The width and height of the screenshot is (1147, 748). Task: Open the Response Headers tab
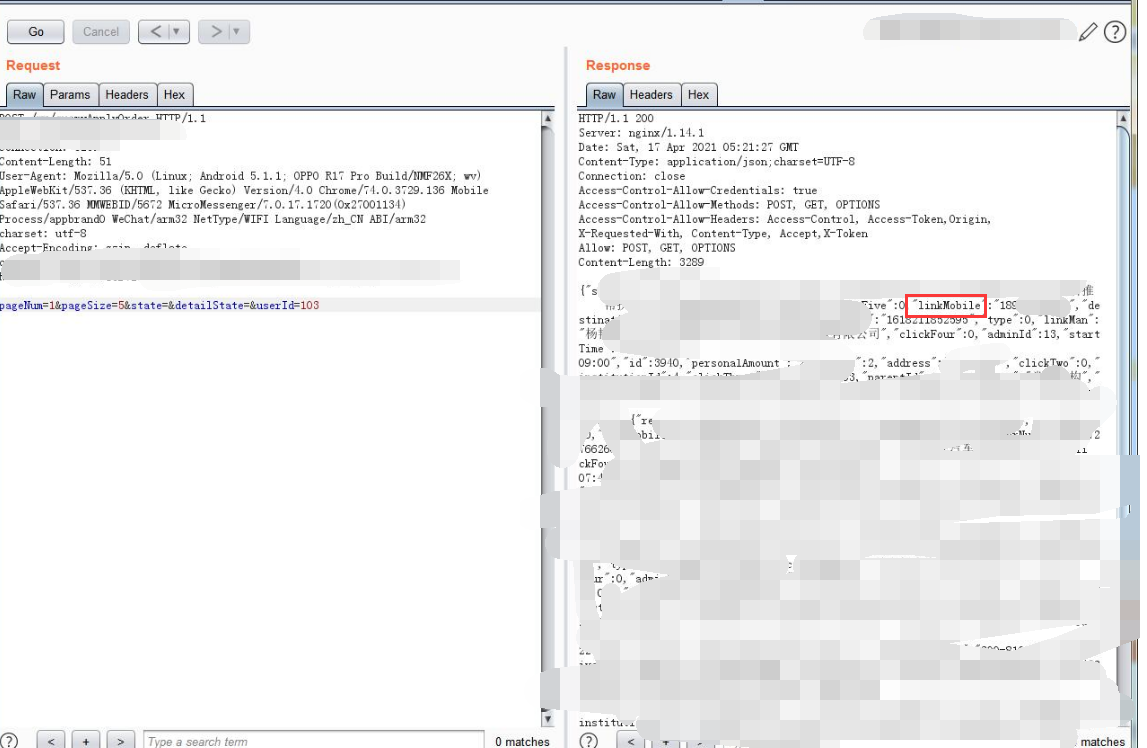pyautogui.click(x=651, y=94)
